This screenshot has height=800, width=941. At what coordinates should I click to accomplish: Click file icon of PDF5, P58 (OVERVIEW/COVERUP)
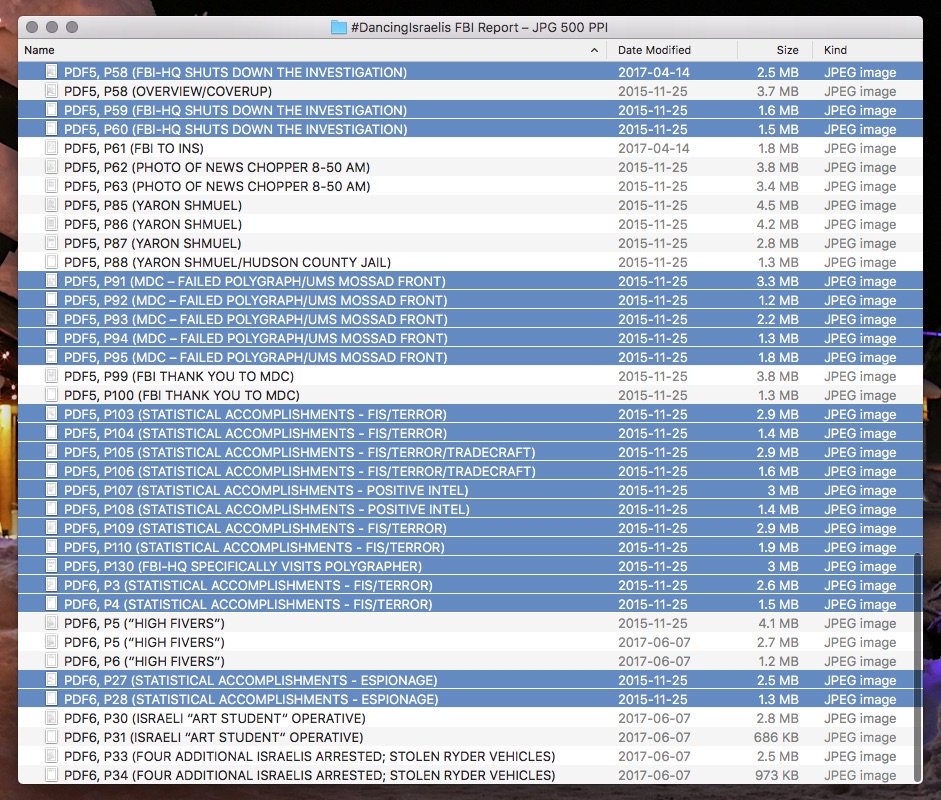coord(52,91)
